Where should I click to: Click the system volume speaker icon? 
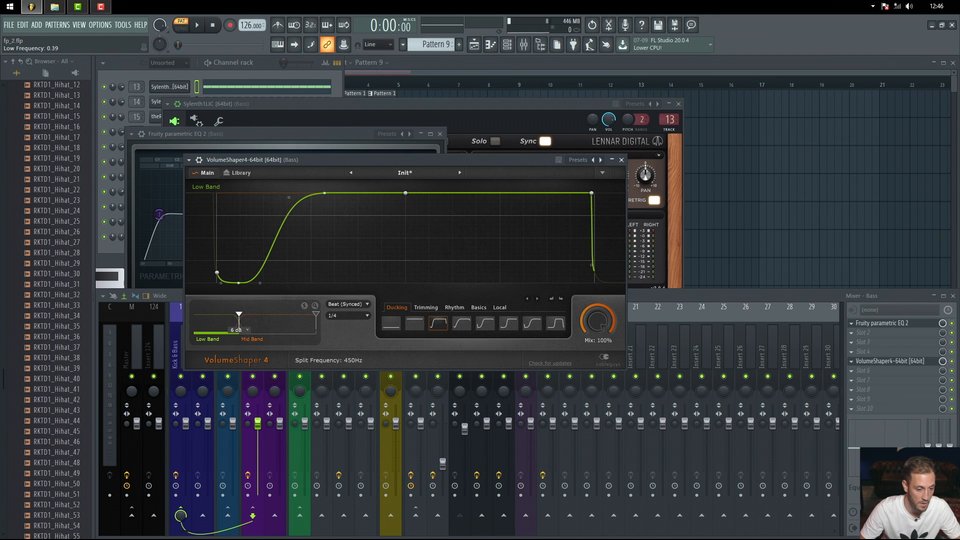coord(909,6)
